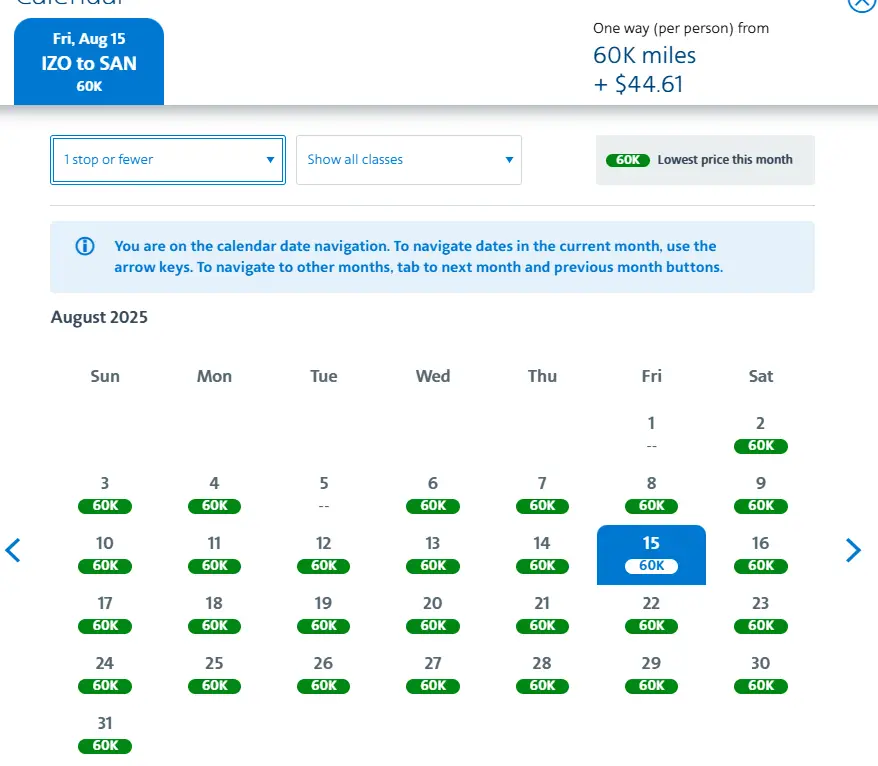878x766 pixels.
Task: Expand the 'Show all classes' dropdown
Action: (x=409, y=160)
